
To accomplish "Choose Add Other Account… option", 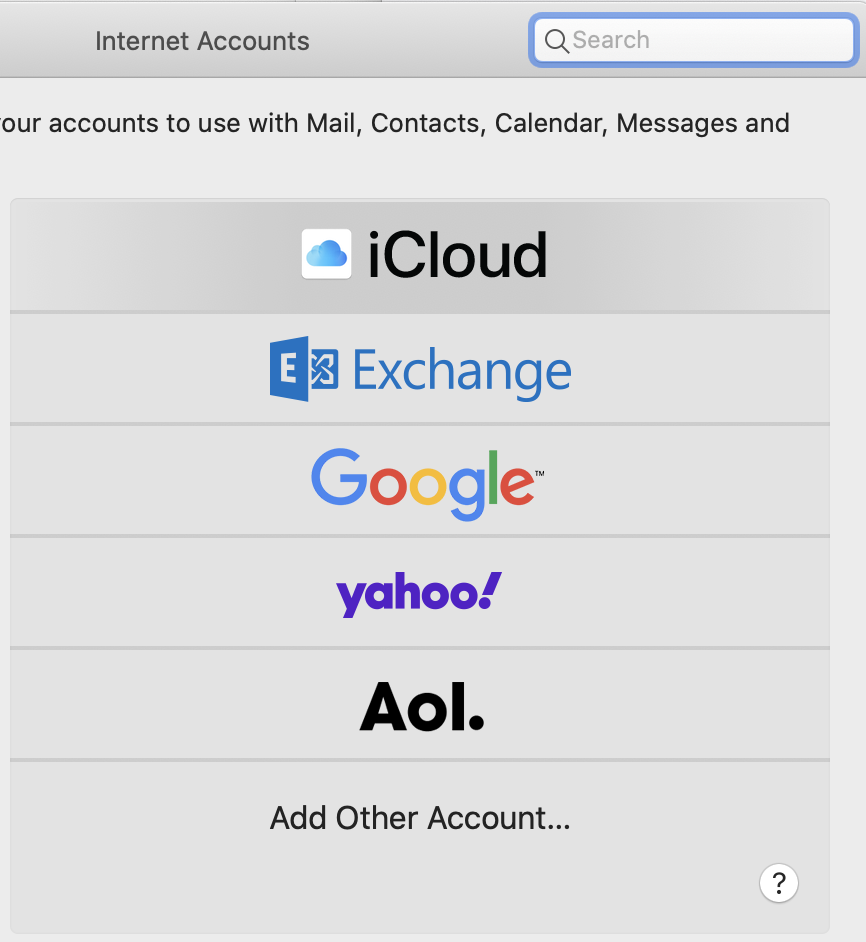I will (420, 818).
